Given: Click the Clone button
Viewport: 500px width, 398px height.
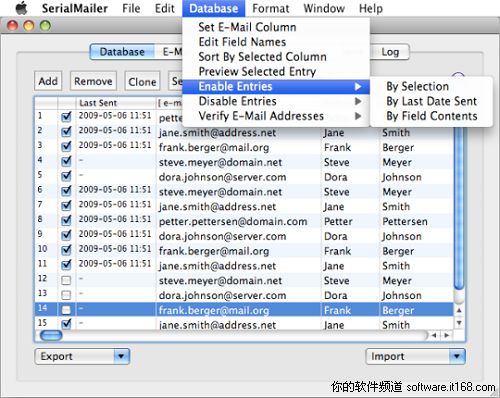Looking at the screenshot, I should point(142,81).
